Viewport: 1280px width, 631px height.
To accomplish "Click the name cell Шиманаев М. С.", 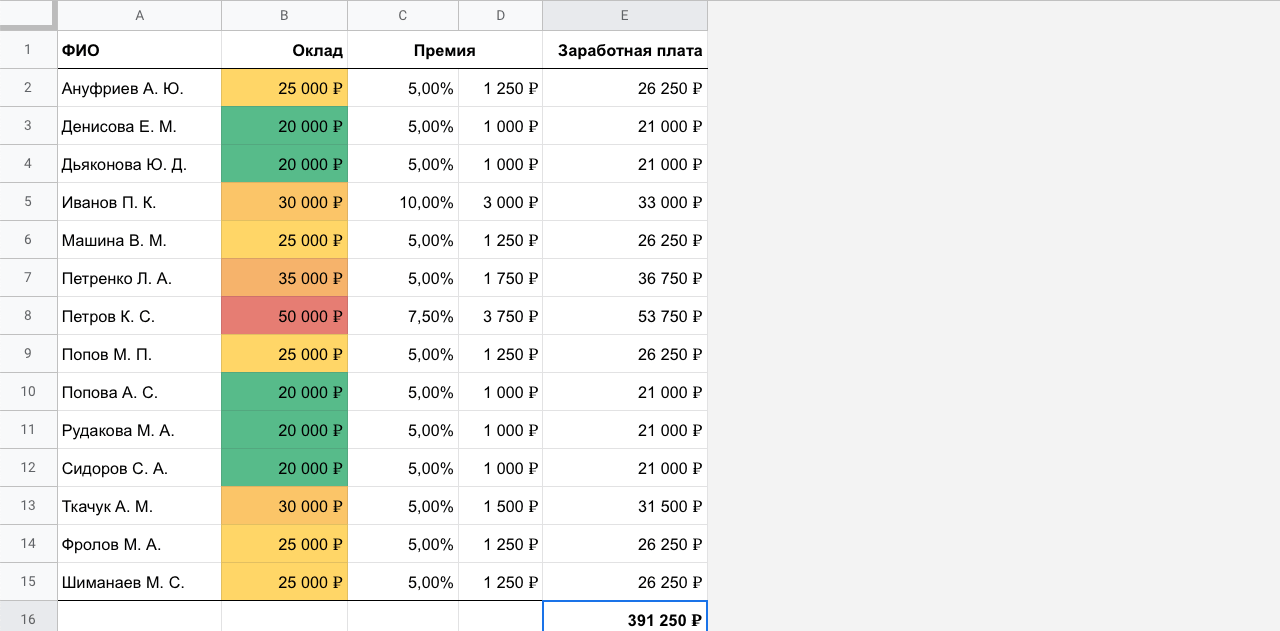I will (x=139, y=582).
